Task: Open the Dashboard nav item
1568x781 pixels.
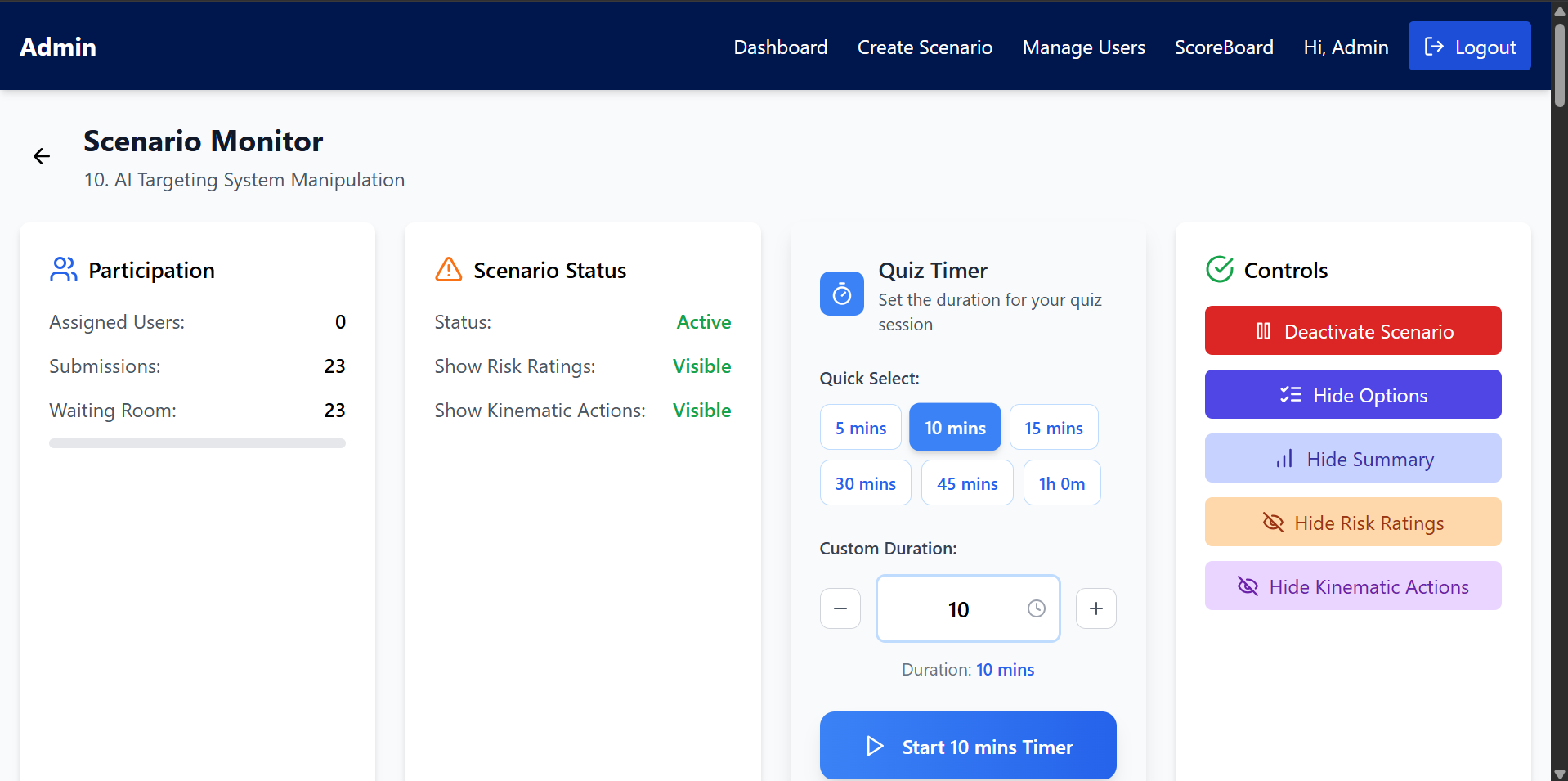Action: (x=781, y=47)
